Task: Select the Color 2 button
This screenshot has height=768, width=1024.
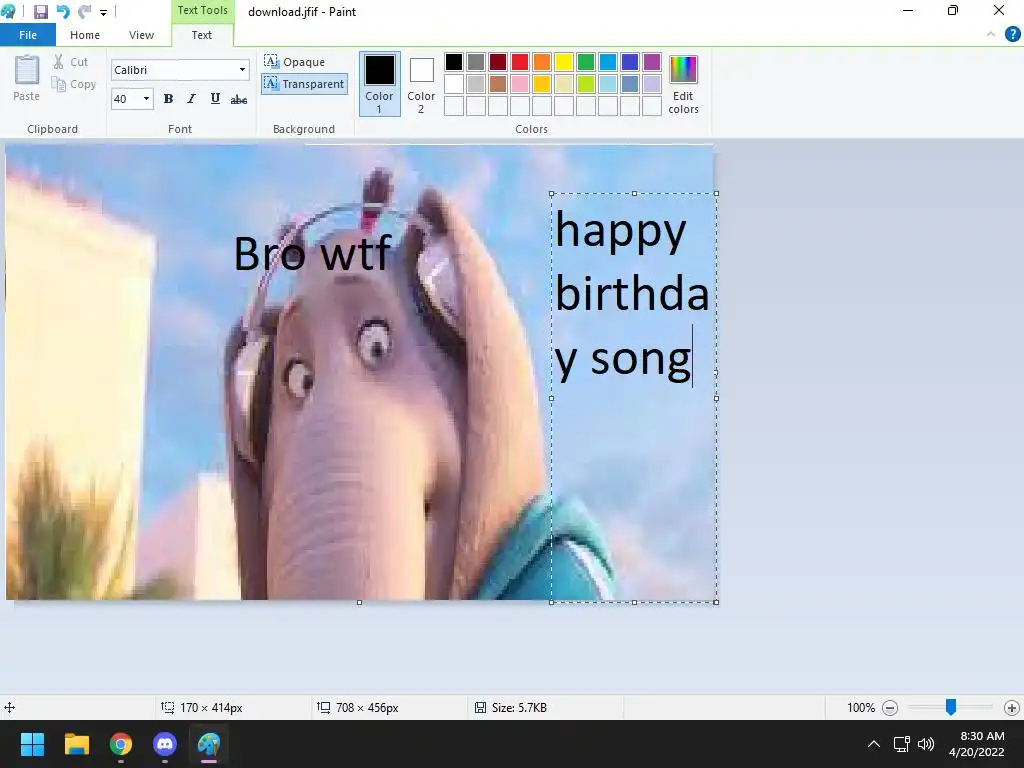Action: (x=421, y=86)
